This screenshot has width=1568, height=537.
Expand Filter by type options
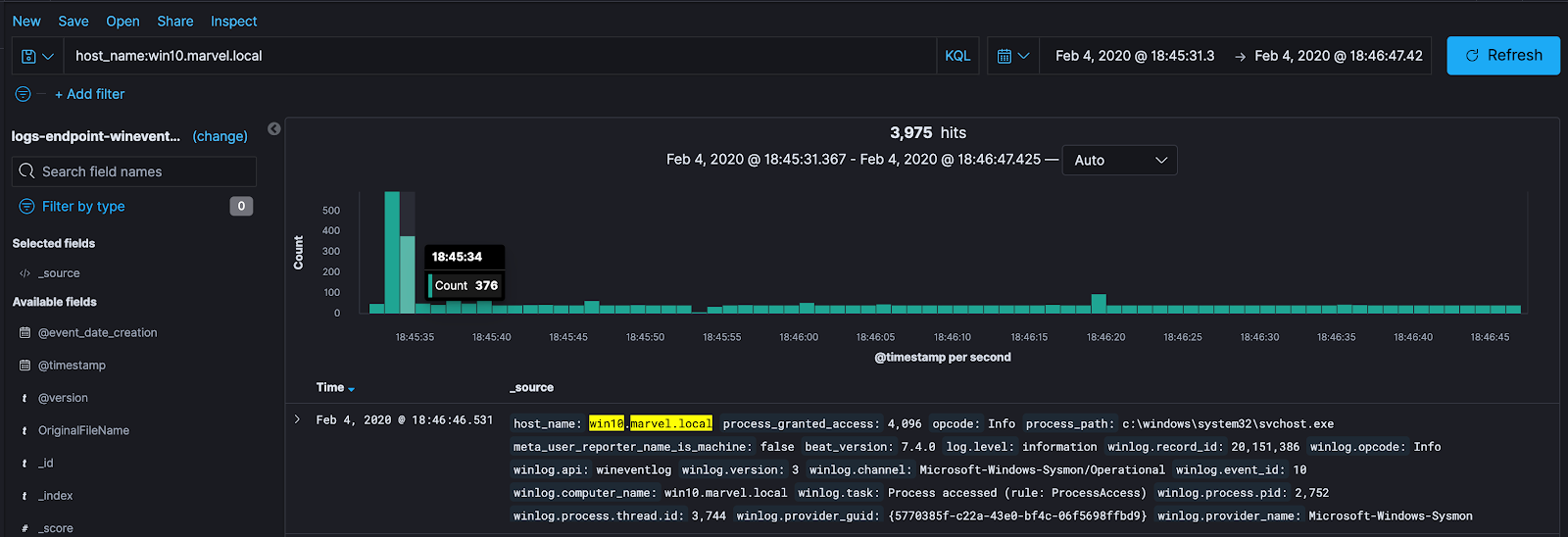point(83,206)
